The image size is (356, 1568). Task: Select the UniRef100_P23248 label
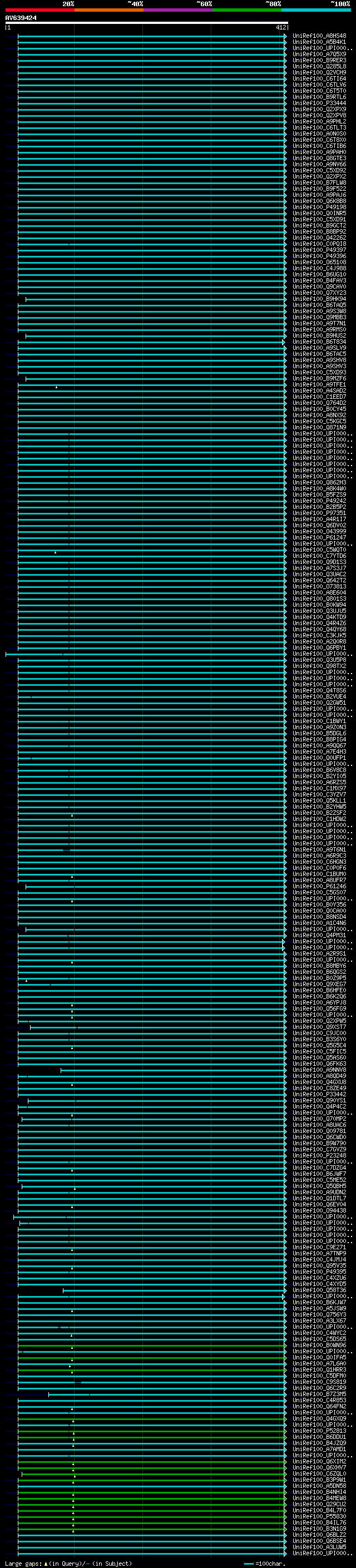319,1155
